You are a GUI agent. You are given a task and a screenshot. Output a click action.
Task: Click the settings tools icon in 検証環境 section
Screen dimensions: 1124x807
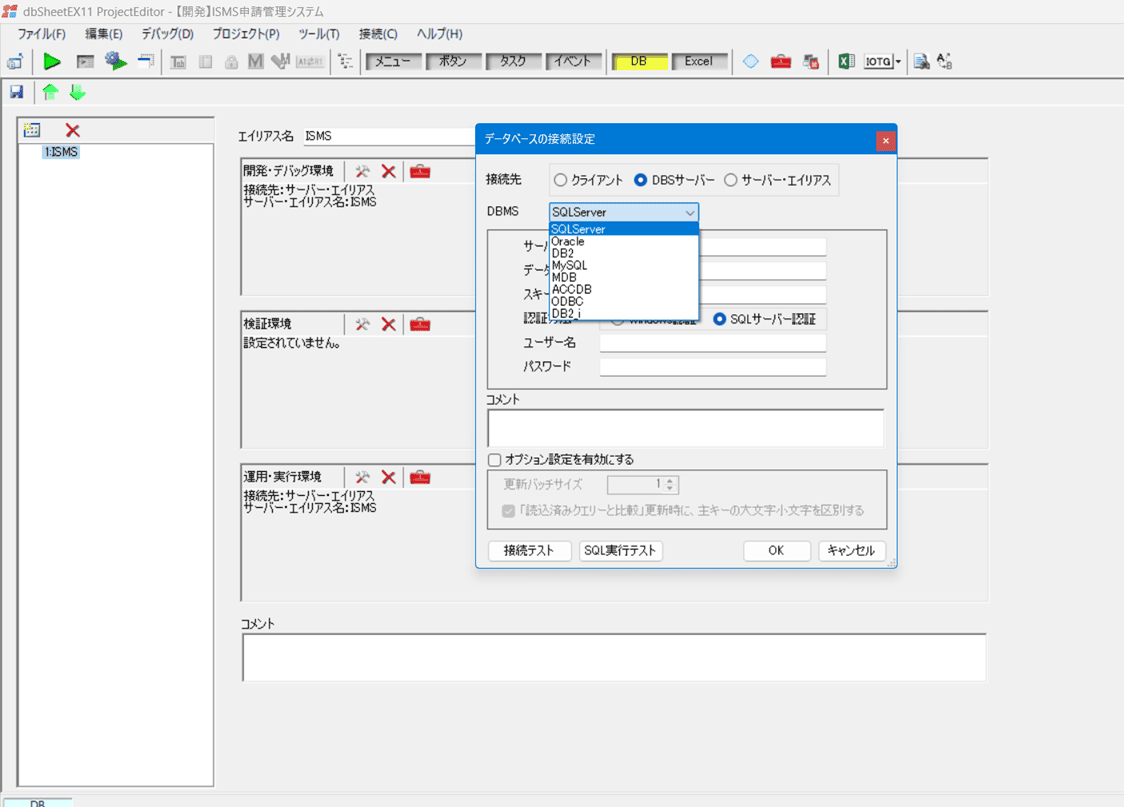tap(362, 324)
